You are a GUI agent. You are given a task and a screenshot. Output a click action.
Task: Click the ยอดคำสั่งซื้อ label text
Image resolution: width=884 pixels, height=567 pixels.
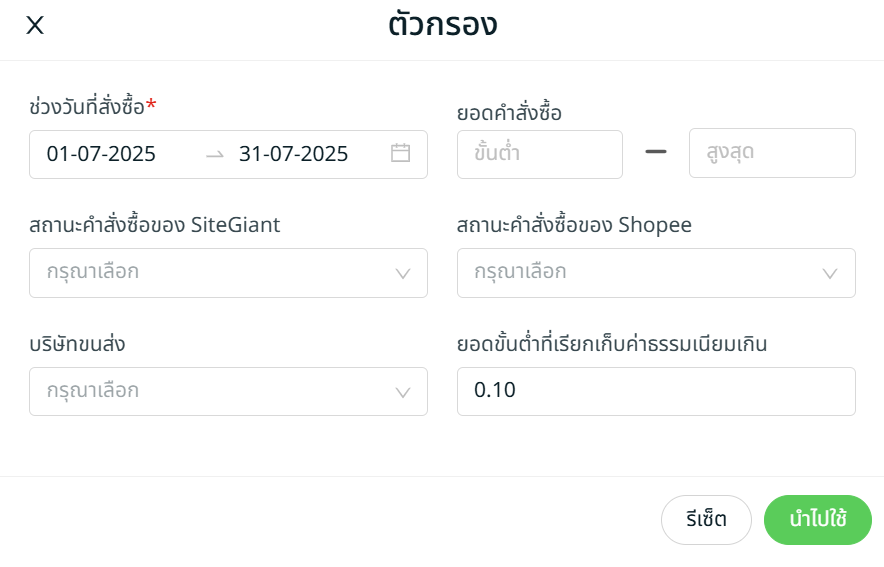click(509, 113)
